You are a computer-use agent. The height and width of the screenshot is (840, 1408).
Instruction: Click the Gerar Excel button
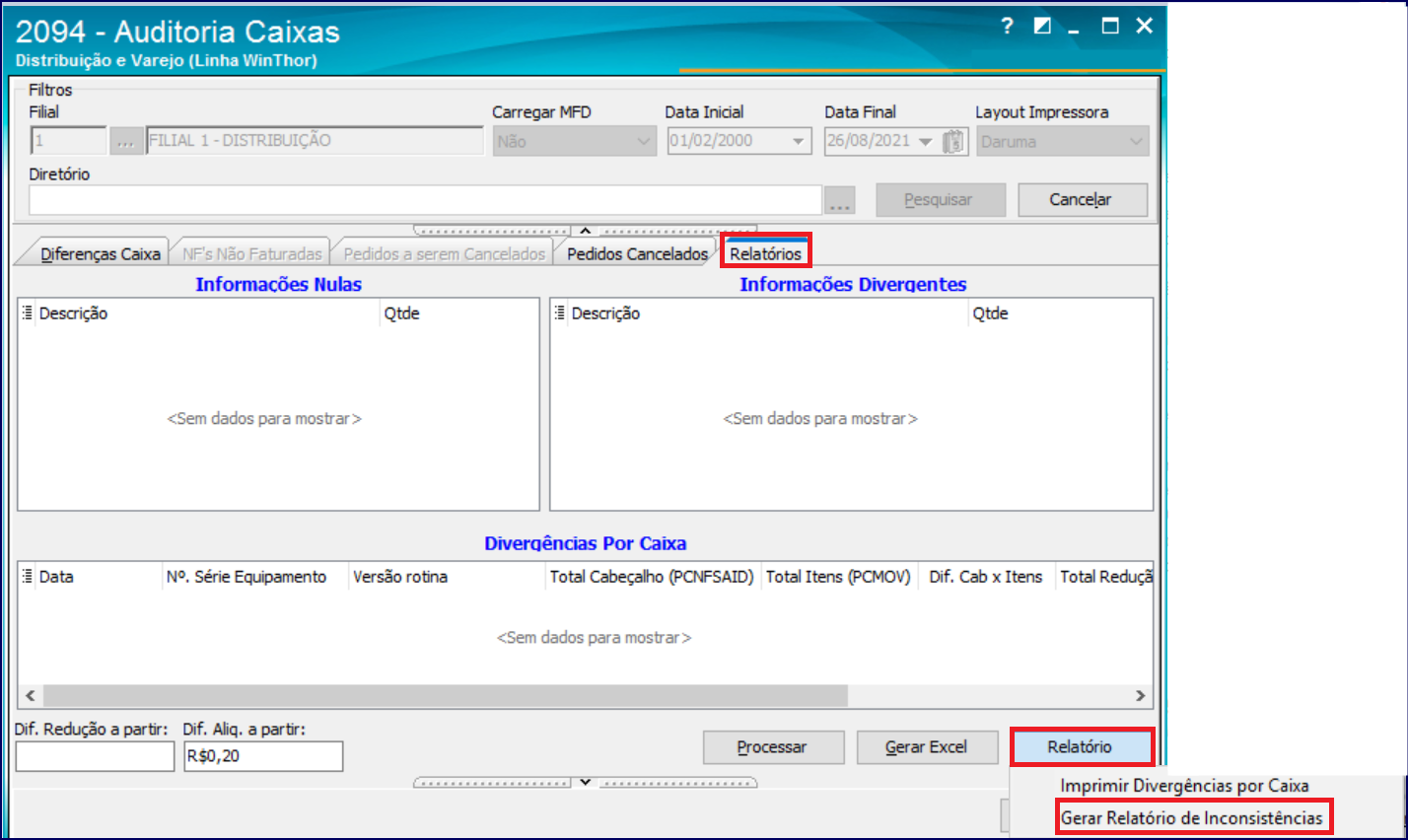click(x=927, y=747)
